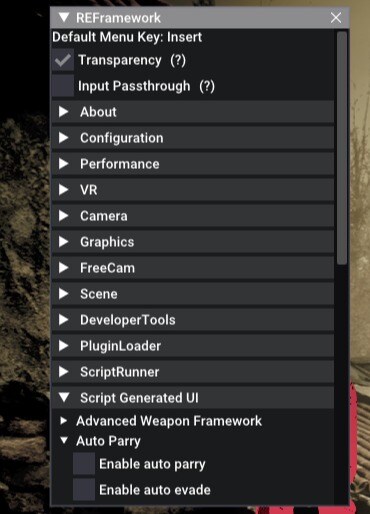
Task: Expand the About section
Action: [193, 112]
